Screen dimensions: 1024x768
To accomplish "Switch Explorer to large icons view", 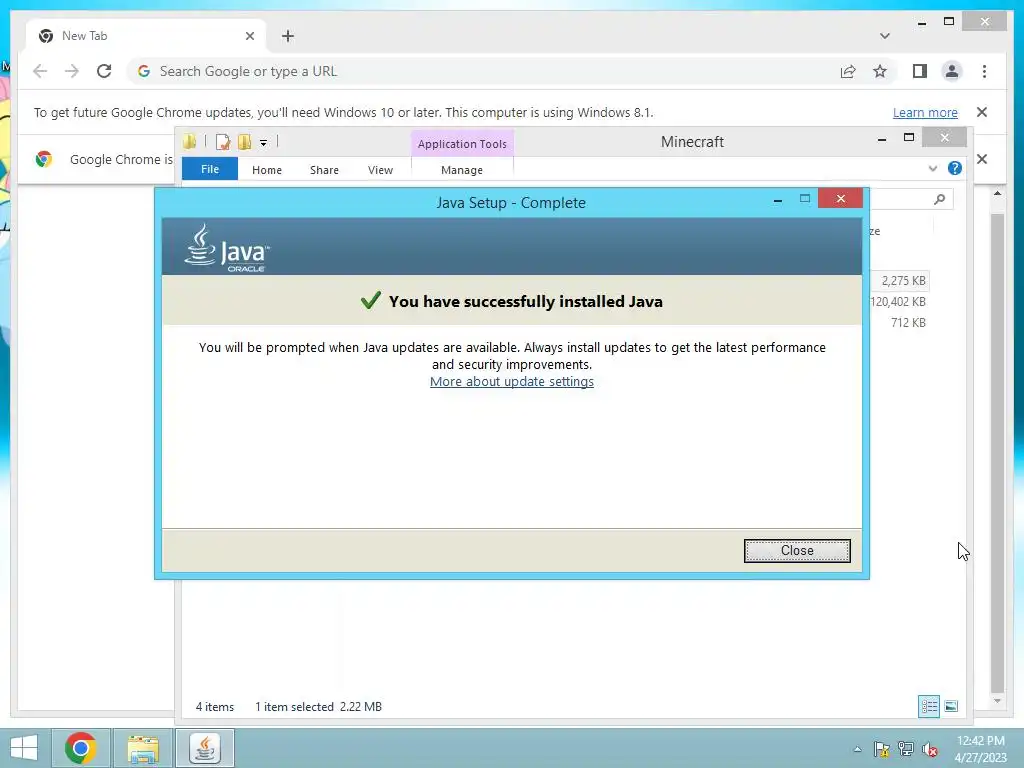I will [x=951, y=706].
